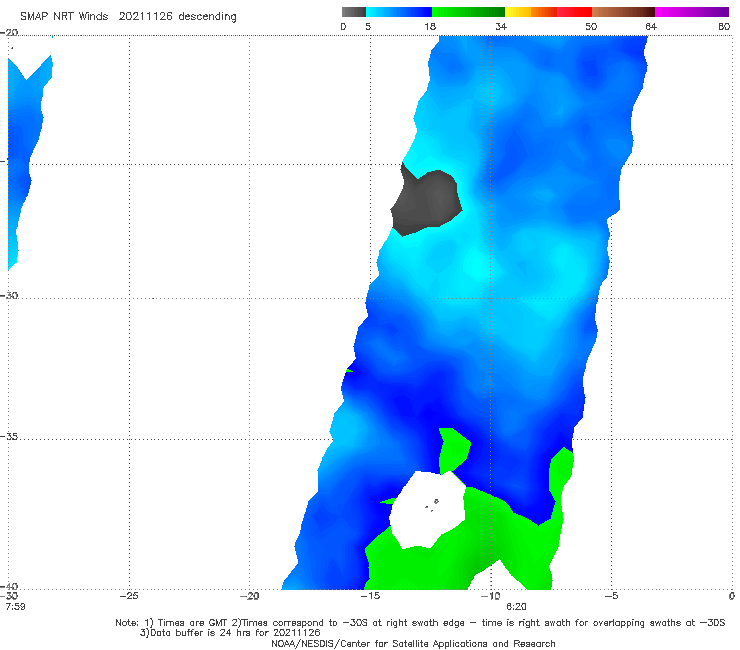Click the "18" label under the color bar
The image size is (740, 650).
[x=430, y=26]
